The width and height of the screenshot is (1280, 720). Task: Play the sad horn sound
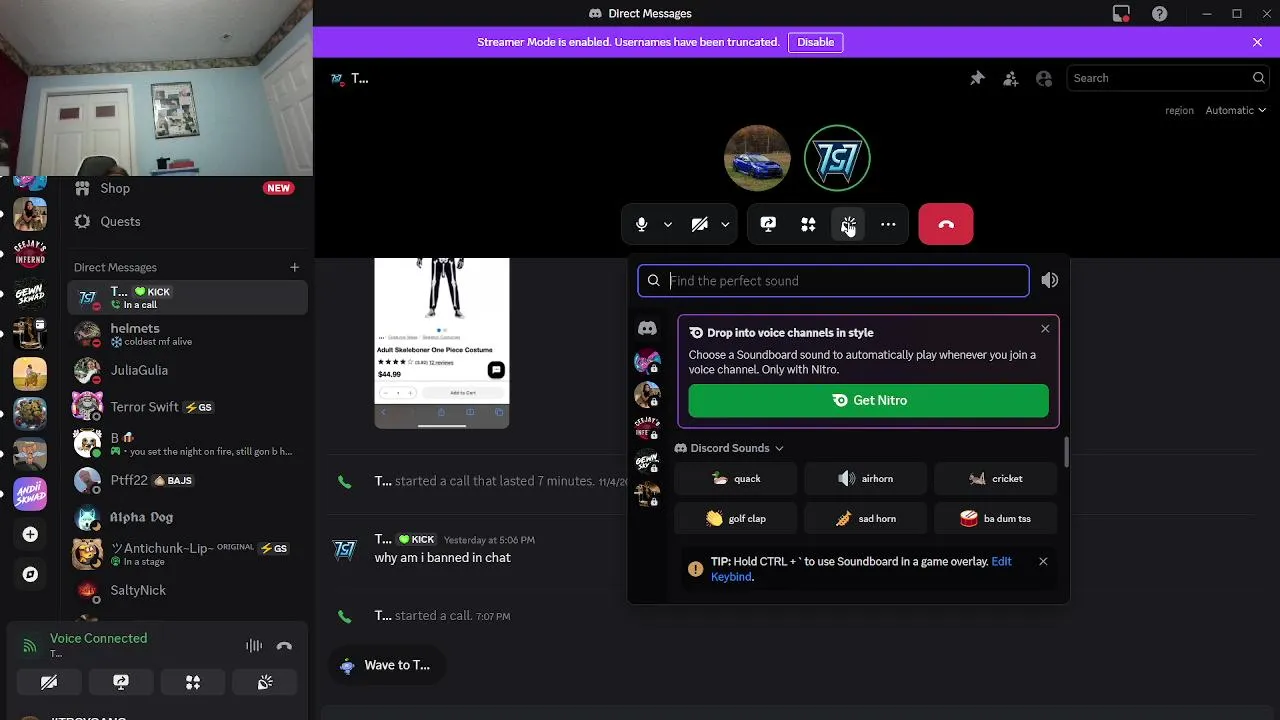point(865,519)
